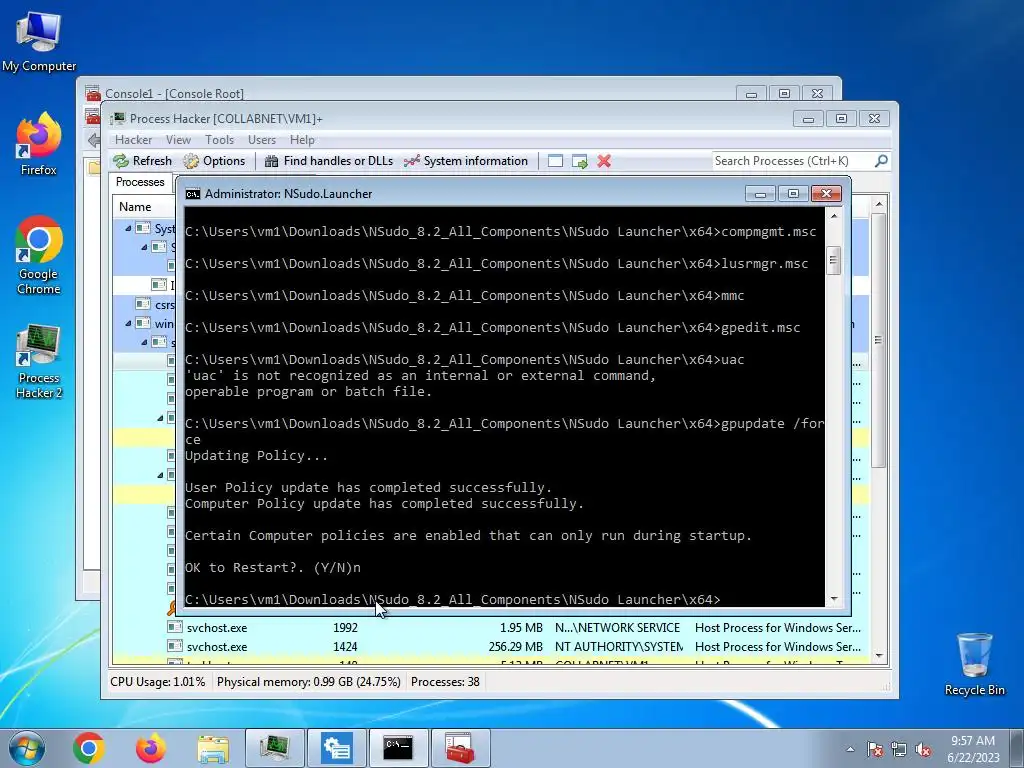Click the muted volume icon in system tray
Screen dimensions: 1024x768
click(x=923, y=750)
